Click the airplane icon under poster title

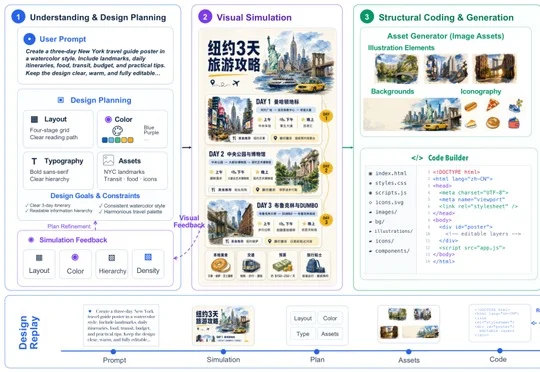click(236, 83)
